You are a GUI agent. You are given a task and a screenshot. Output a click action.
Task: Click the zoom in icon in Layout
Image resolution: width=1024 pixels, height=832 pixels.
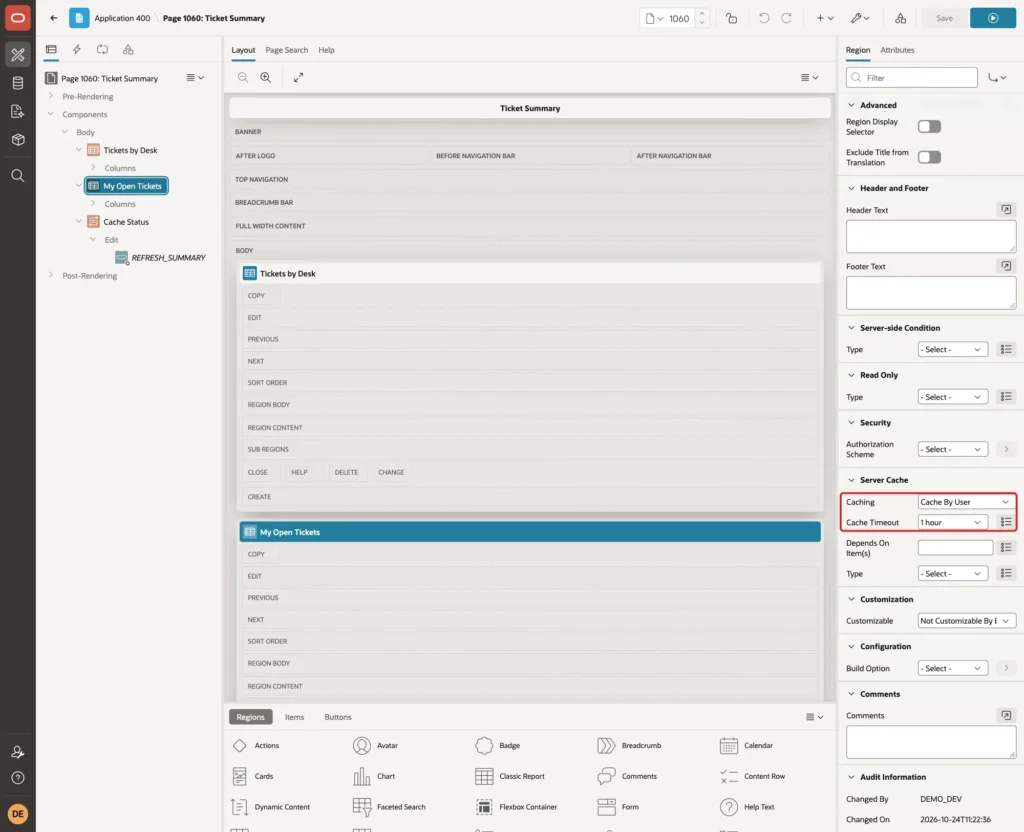point(266,77)
